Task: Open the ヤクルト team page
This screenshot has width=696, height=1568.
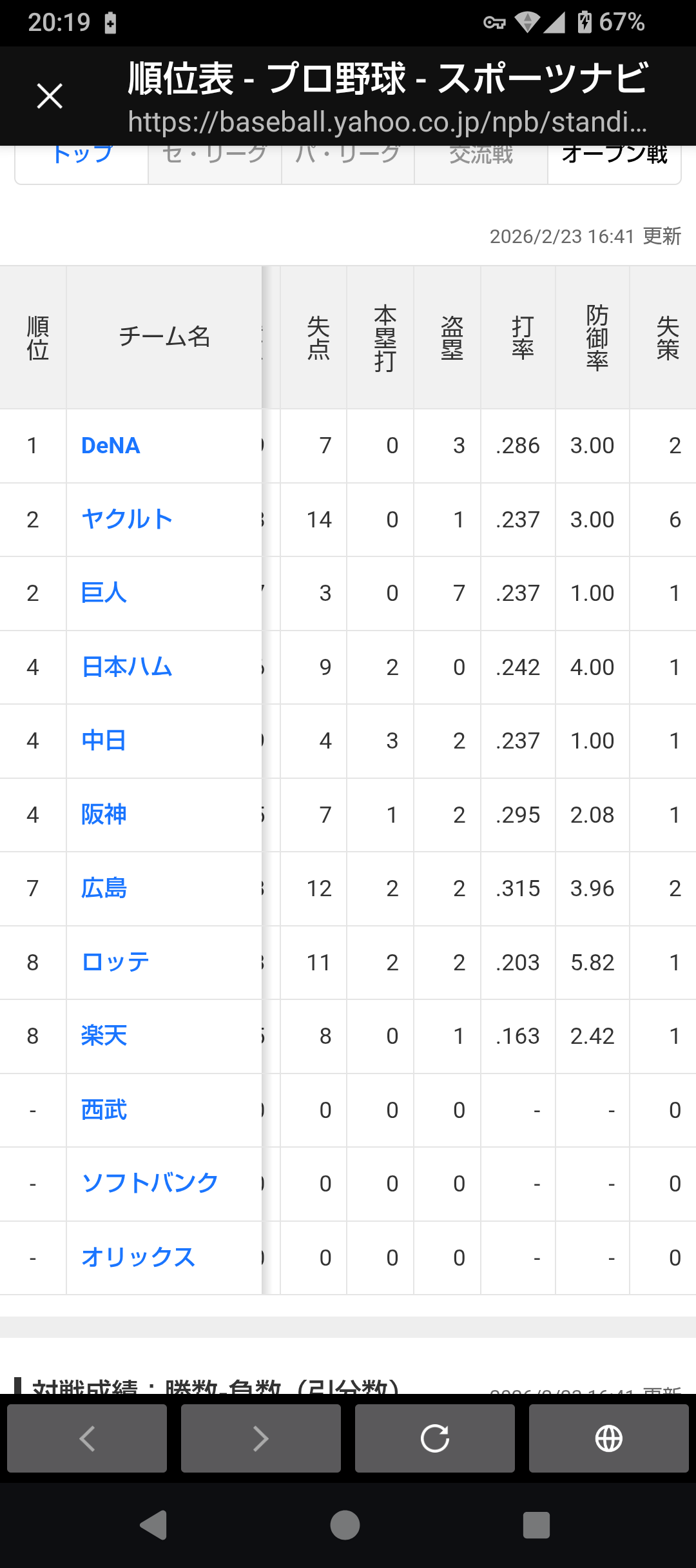Action: (127, 520)
